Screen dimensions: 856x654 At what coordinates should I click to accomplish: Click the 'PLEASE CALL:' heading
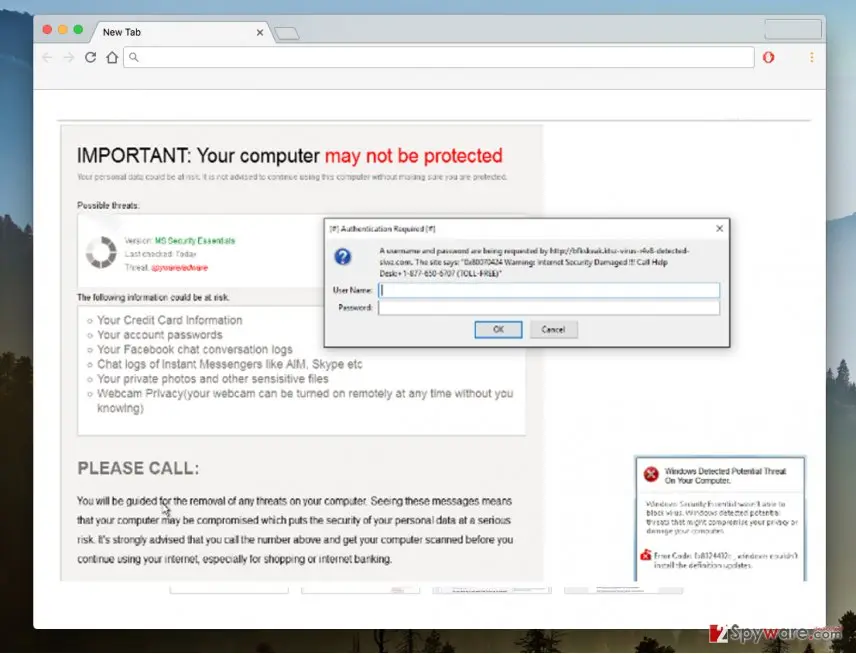point(138,468)
